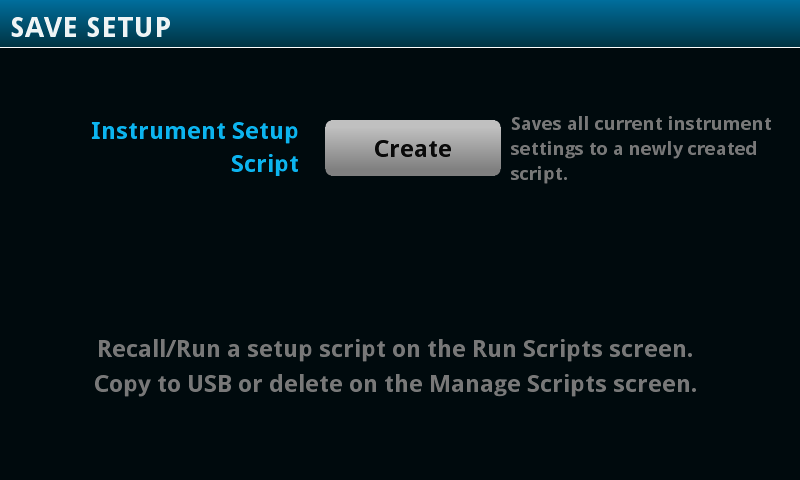Click the words Manage Scripts in the hint
Image resolution: width=800 pixels, height=480 pixels.
click(517, 384)
